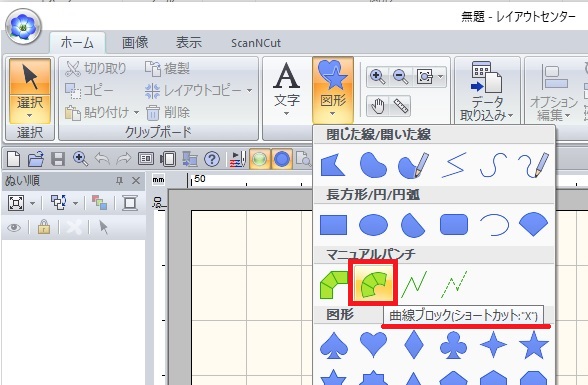Select the solid green running line tool
The image size is (588, 385).
(x=414, y=285)
